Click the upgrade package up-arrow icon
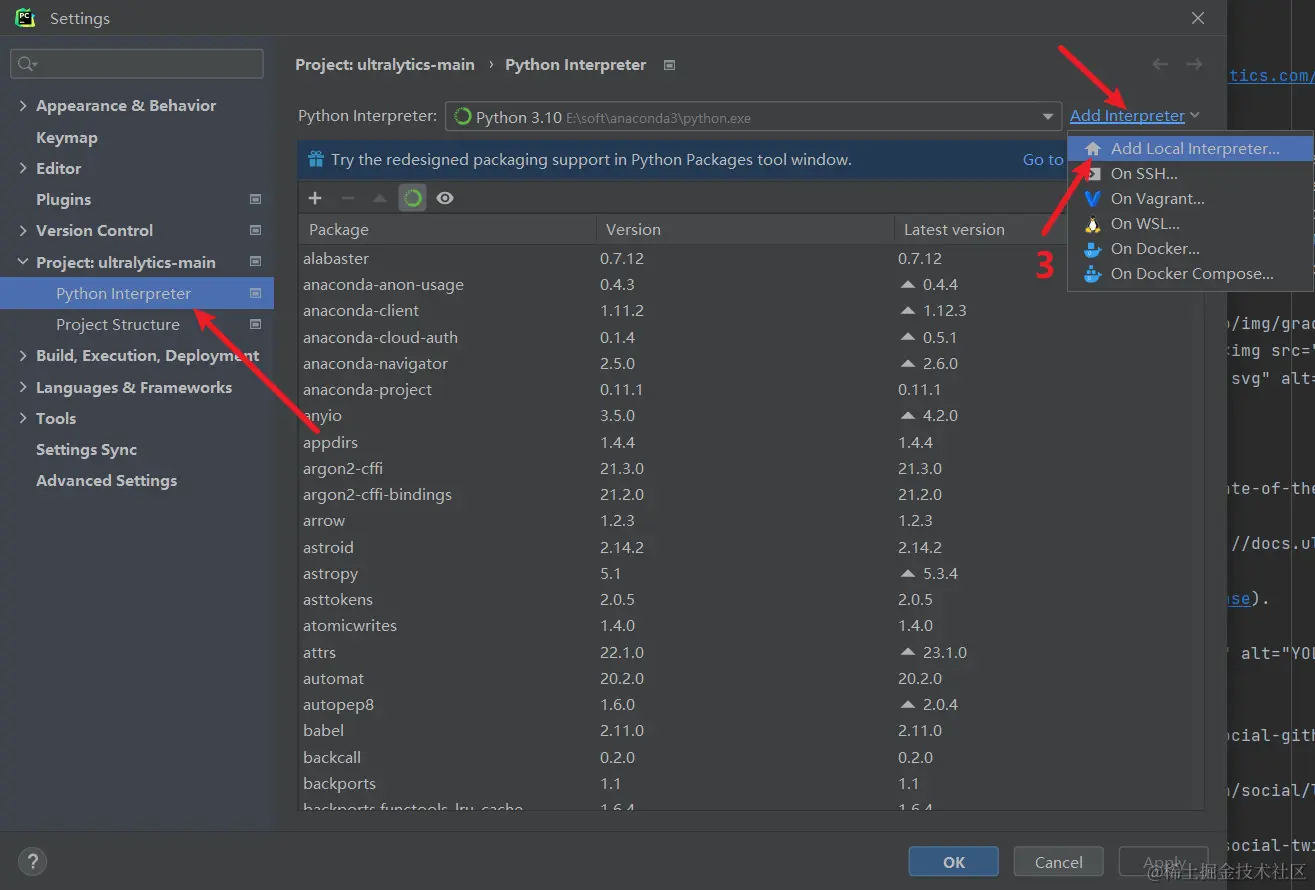The width and height of the screenshot is (1315, 890). [x=380, y=198]
